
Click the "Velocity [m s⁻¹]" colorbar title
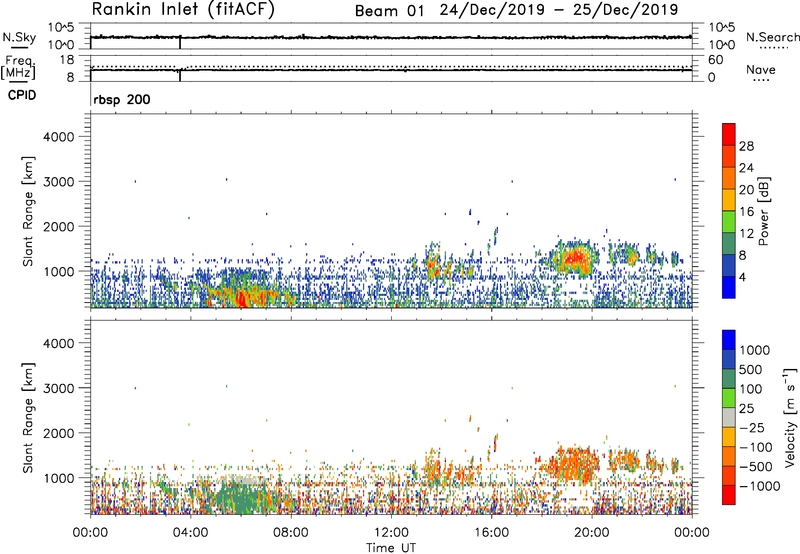point(790,417)
